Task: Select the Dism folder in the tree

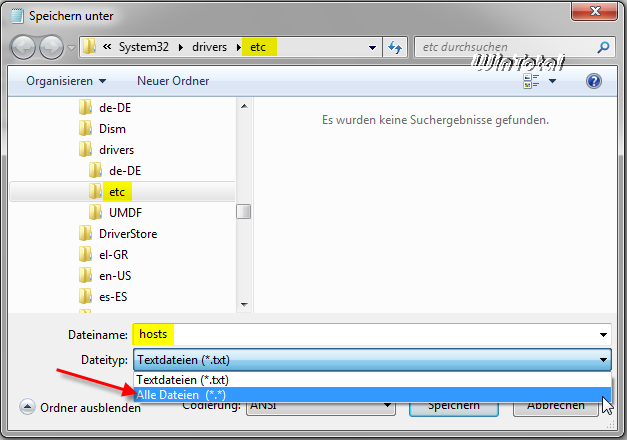Action: (112, 129)
